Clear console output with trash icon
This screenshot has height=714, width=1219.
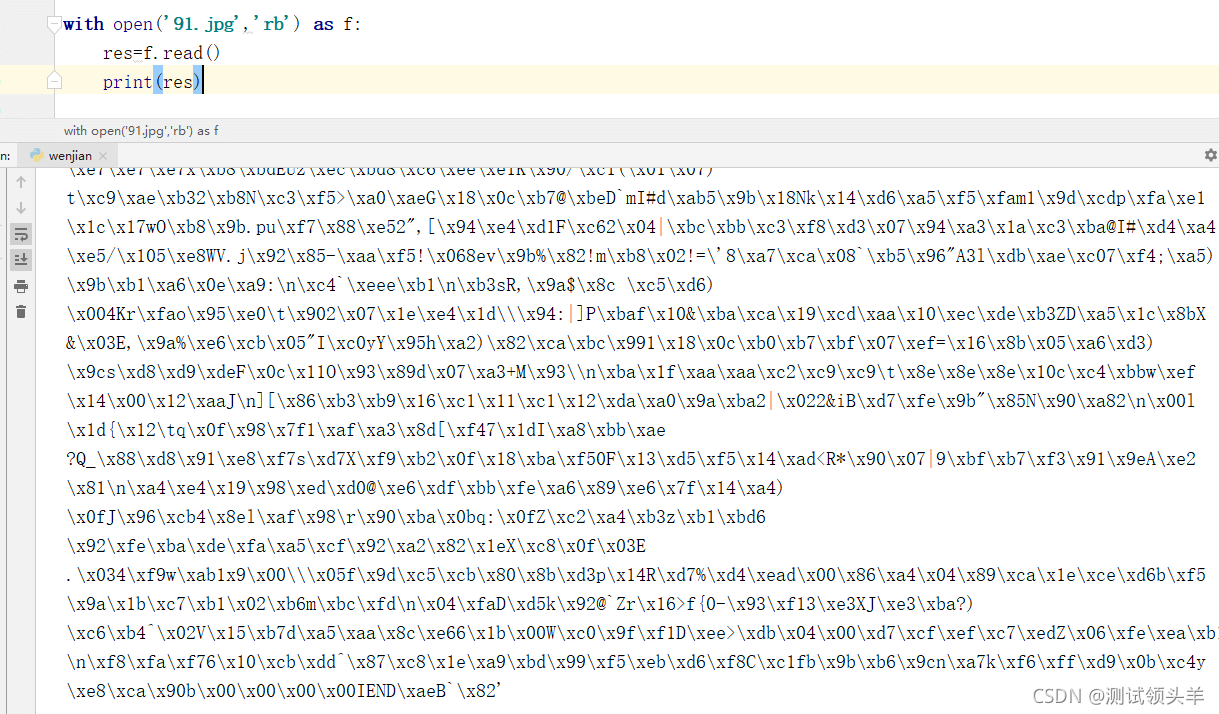(x=21, y=312)
